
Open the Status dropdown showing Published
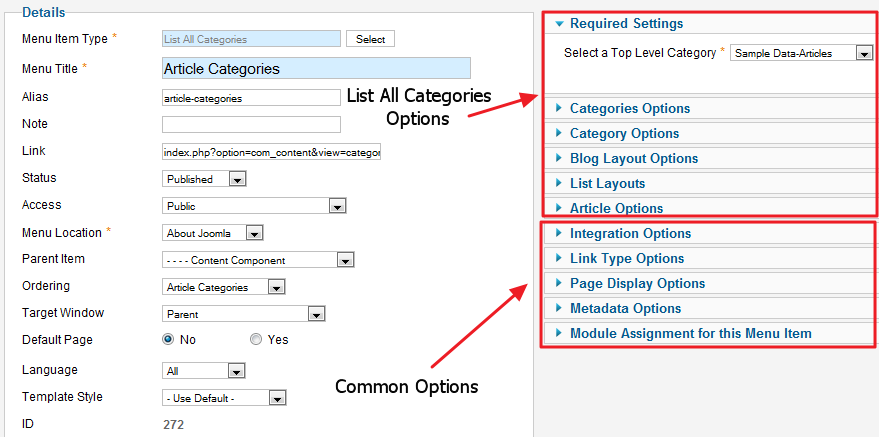pyautogui.click(x=204, y=179)
